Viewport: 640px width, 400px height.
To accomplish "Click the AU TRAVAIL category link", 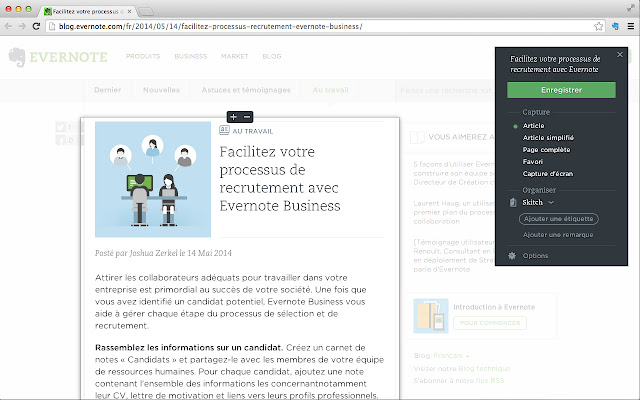I will click(253, 131).
